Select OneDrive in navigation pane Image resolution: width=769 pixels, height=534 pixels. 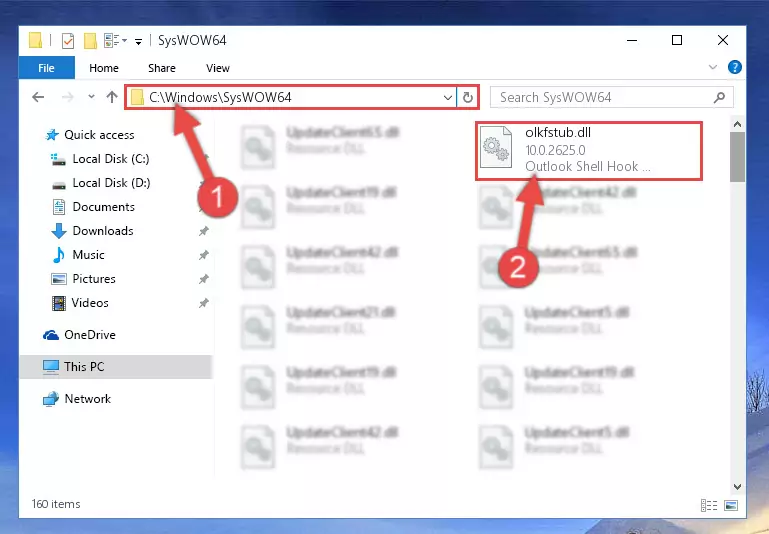tap(90, 335)
